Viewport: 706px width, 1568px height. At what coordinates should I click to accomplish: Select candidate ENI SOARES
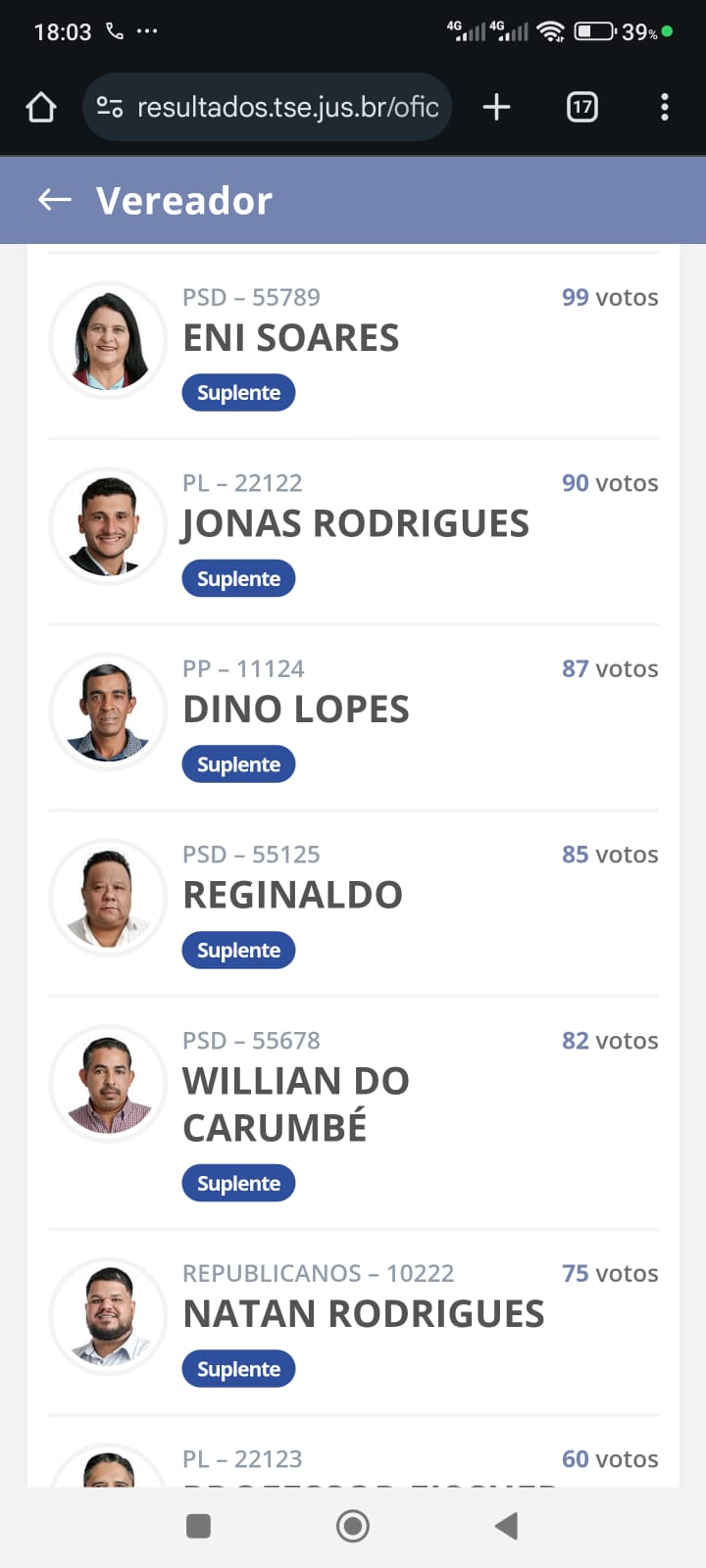pos(291,338)
